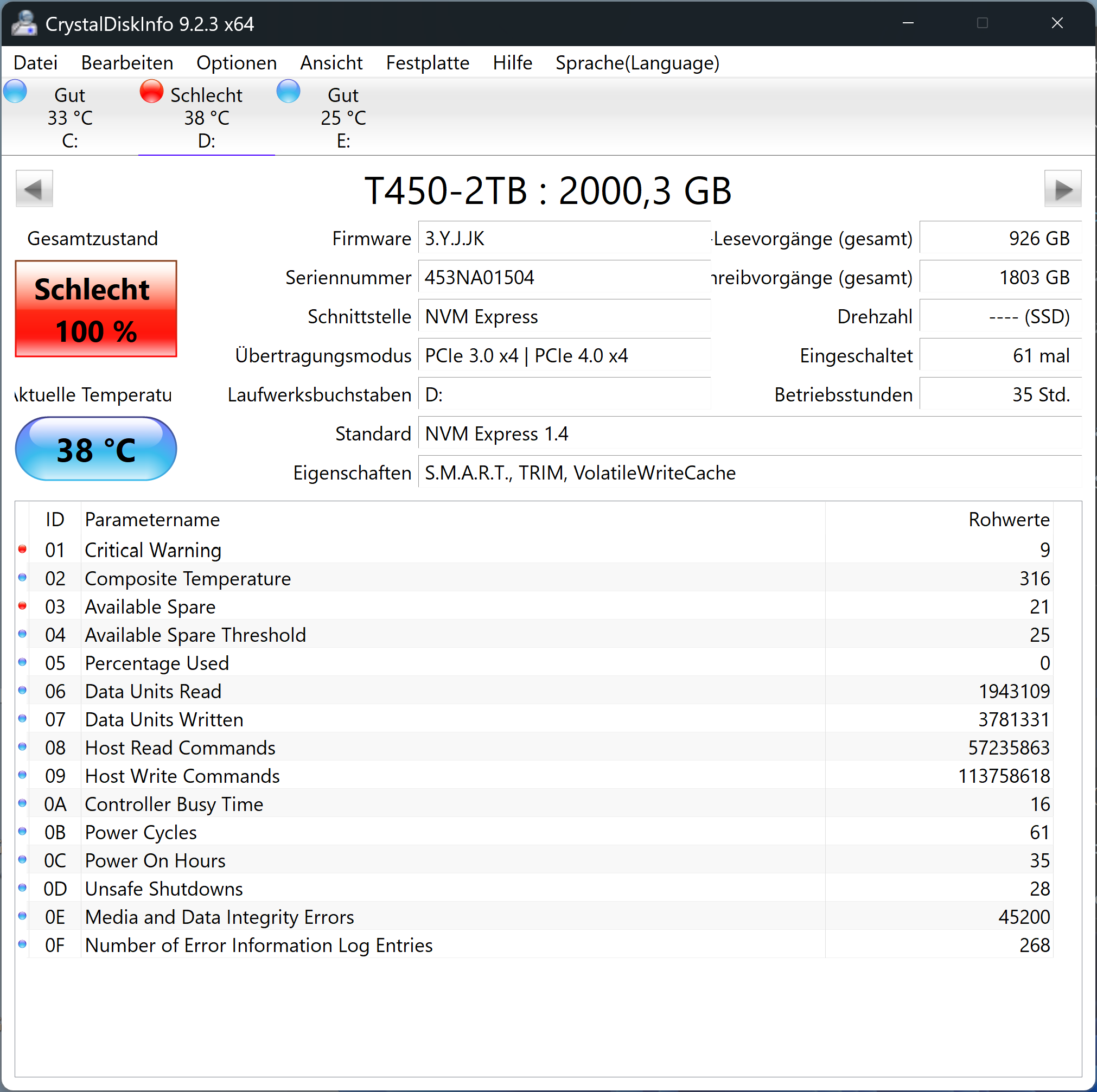Select the blue status orb for drive C:
Viewport: 1097px width, 1092px height.
pyautogui.click(x=15, y=92)
